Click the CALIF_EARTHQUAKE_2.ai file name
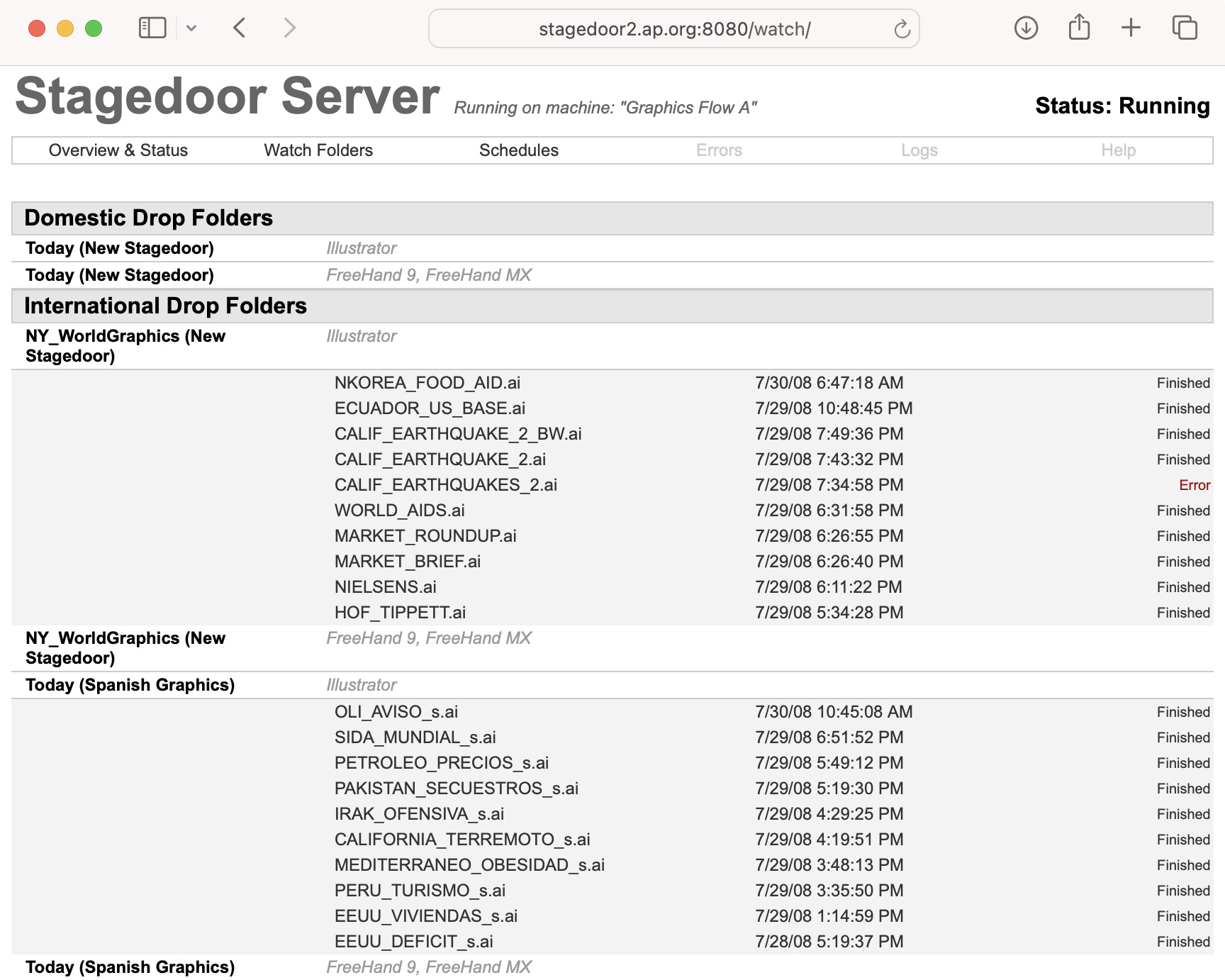The image size is (1225, 980). click(440, 460)
